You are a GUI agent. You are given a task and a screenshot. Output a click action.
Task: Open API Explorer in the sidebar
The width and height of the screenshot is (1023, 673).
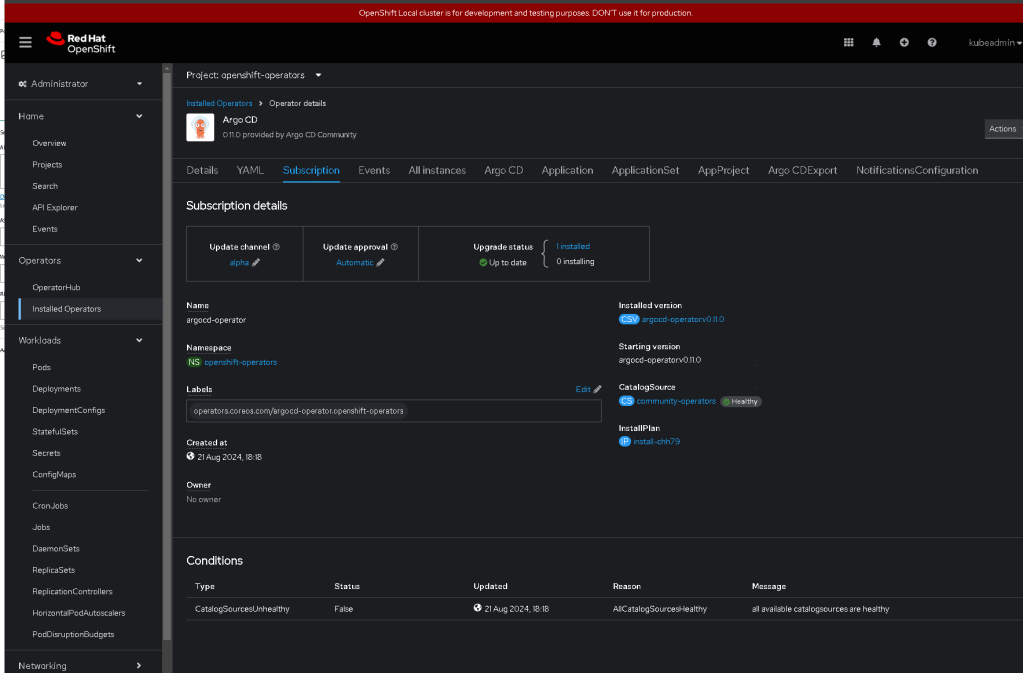(x=55, y=208)
